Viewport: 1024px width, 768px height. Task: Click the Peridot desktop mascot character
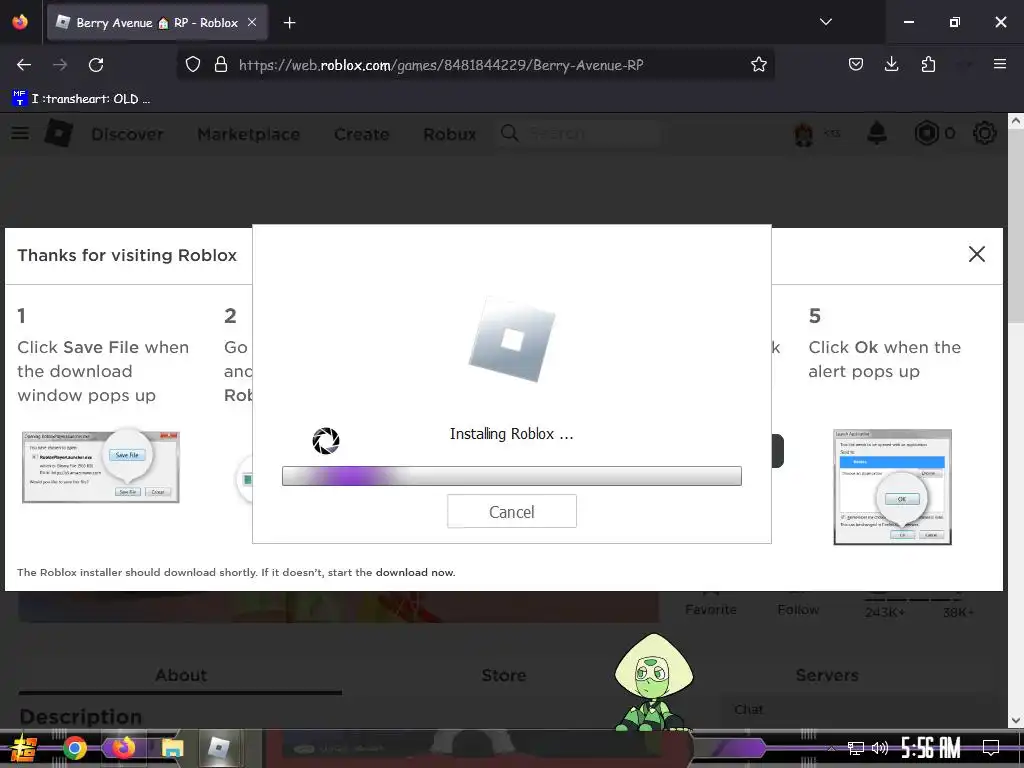coord(653,682)
